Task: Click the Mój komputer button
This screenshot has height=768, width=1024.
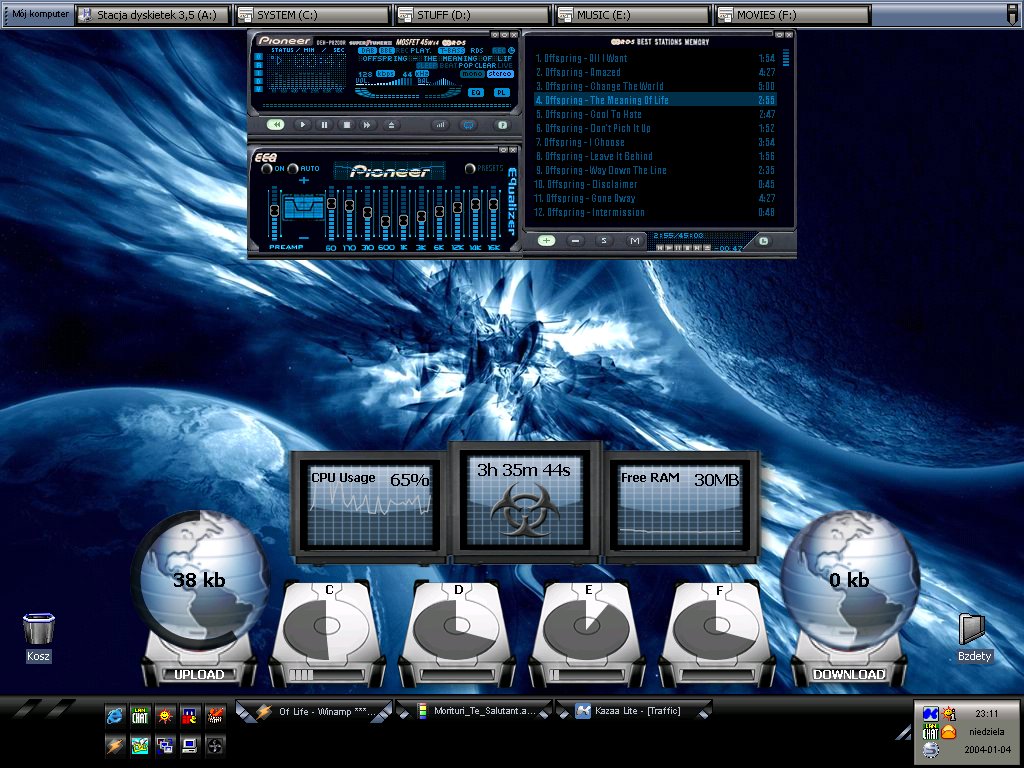Action: [39, 14]
